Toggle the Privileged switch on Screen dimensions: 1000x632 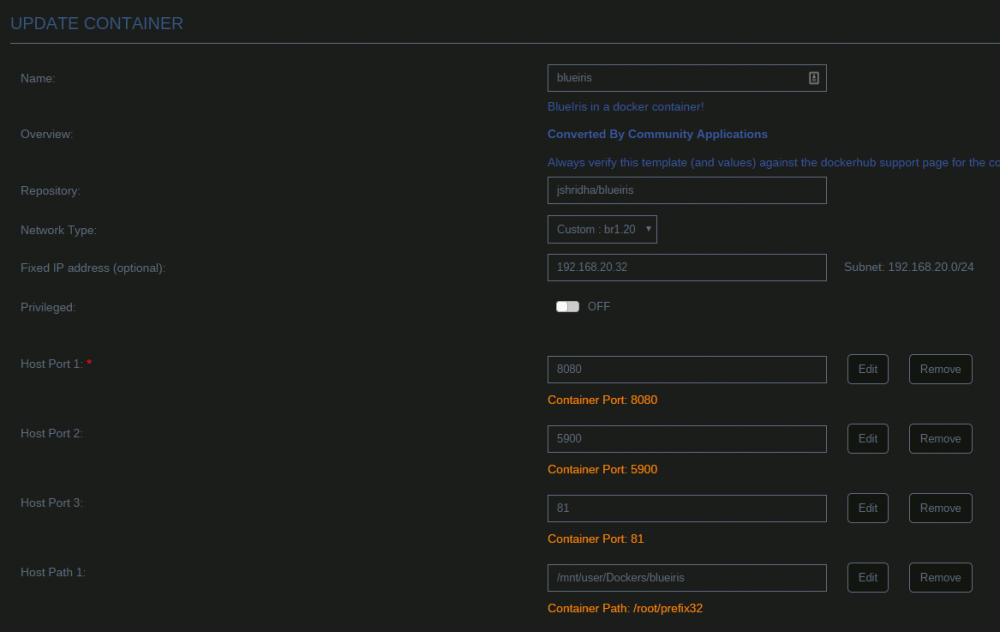point(567,307)
